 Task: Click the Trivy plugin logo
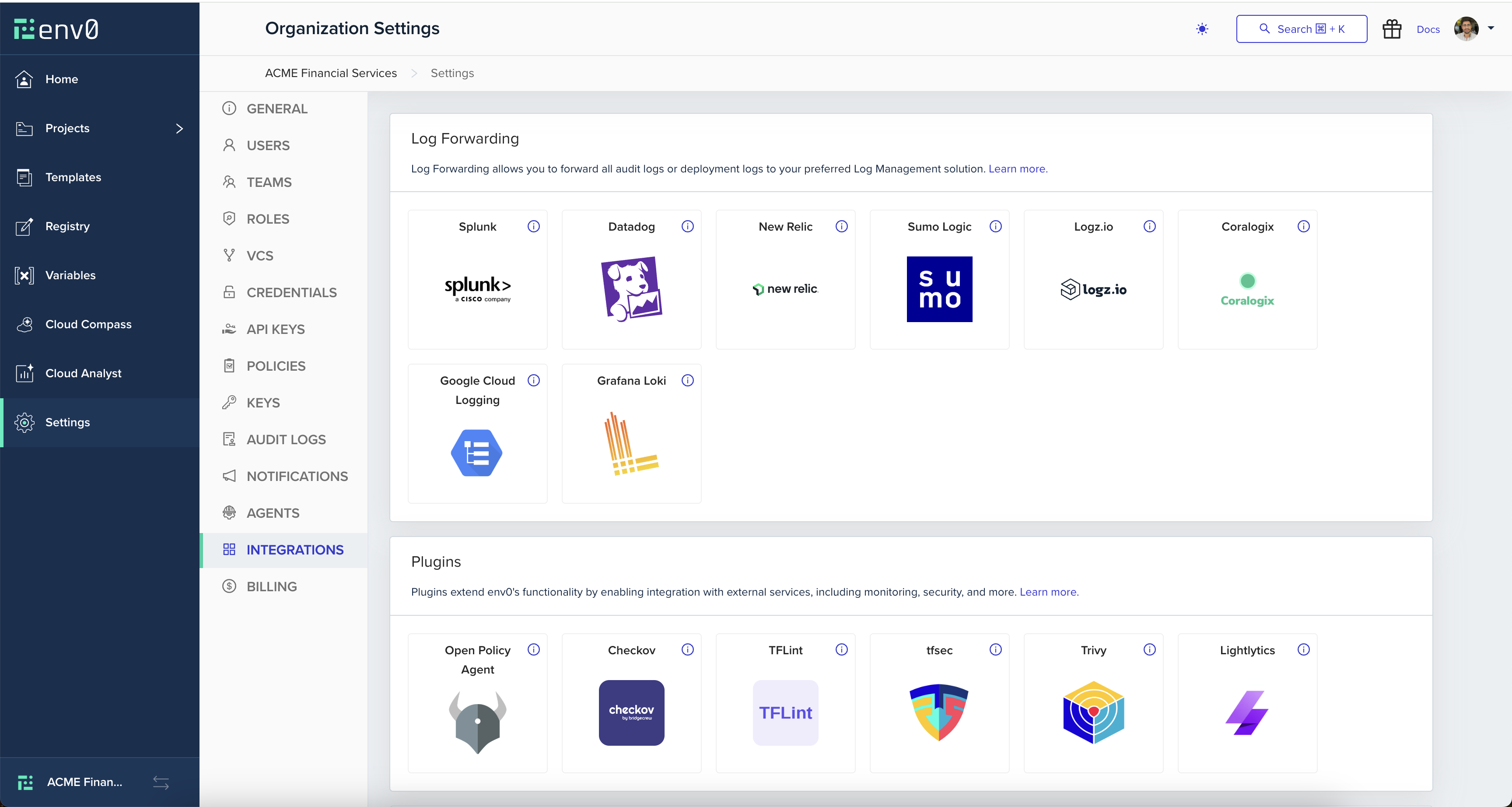(x=1093, y=712)
